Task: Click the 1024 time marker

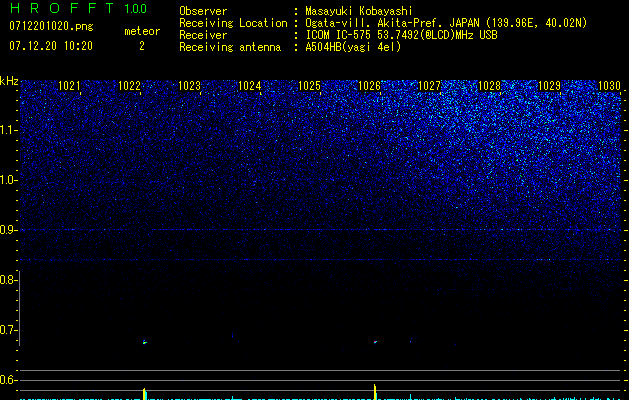Action: click(250, 86)
